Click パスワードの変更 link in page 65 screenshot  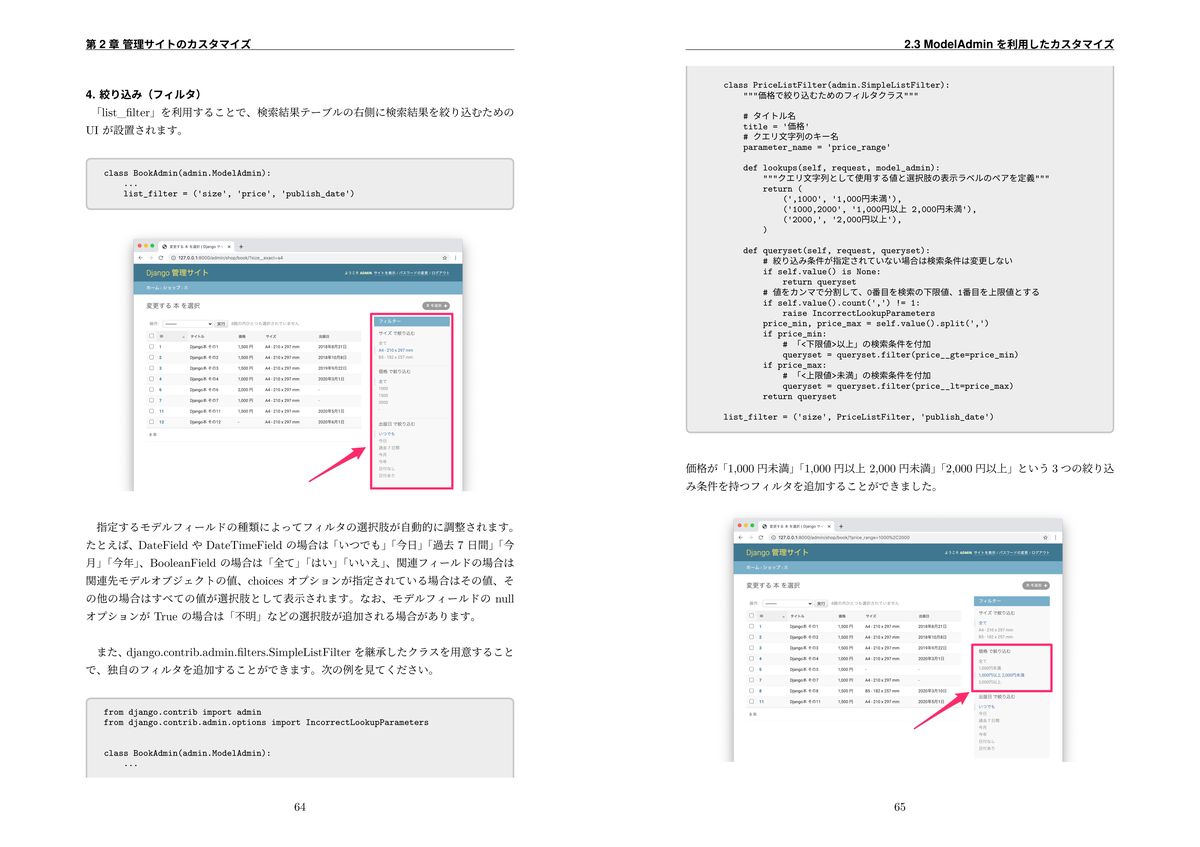(1013, 553)
